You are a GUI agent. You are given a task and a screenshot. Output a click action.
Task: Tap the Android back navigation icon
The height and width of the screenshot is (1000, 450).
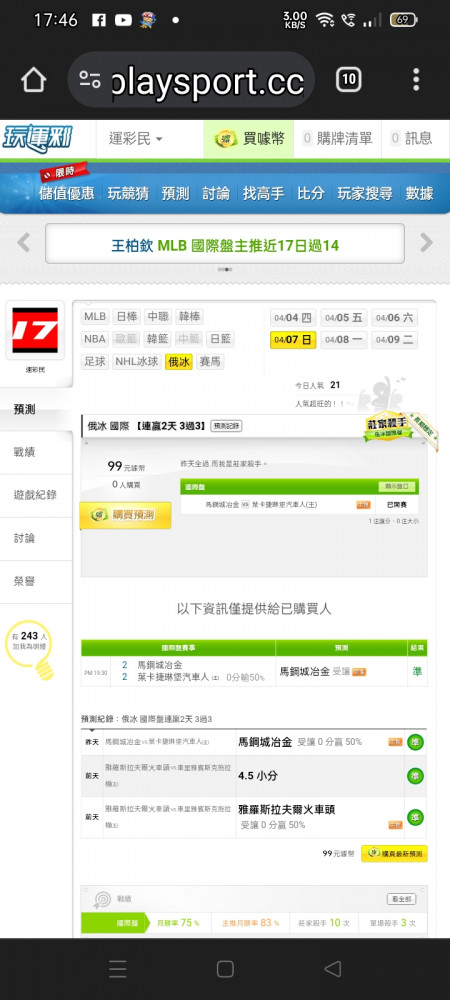(x=332, y=969)
